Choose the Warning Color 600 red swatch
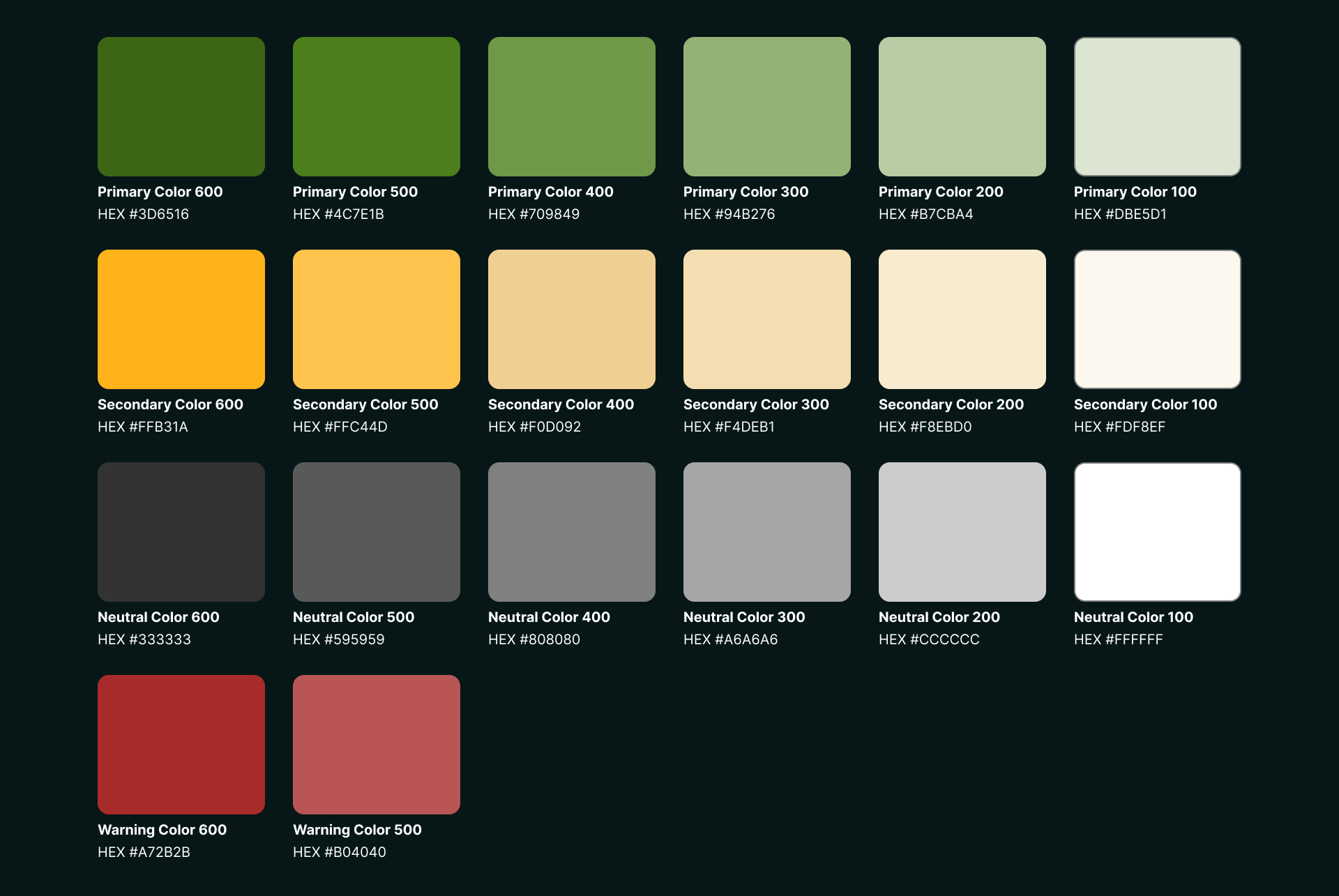The height and width of the screenshot is (896, 1339). 181,745
